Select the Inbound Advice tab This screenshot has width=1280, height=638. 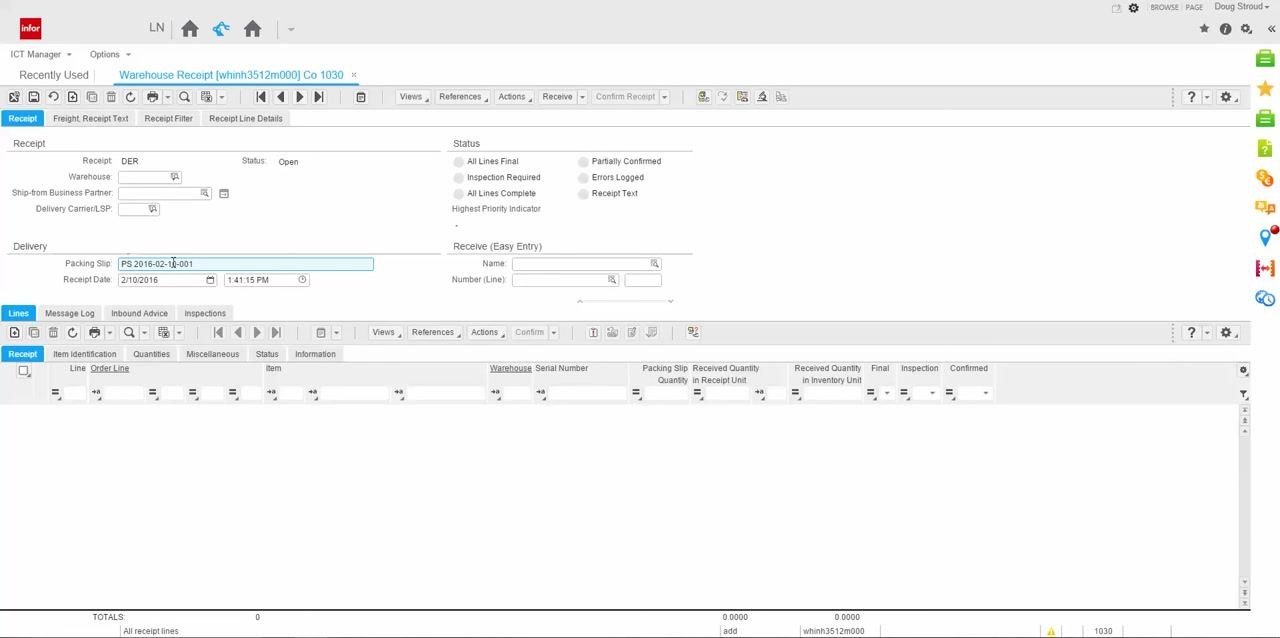[139, 313]
